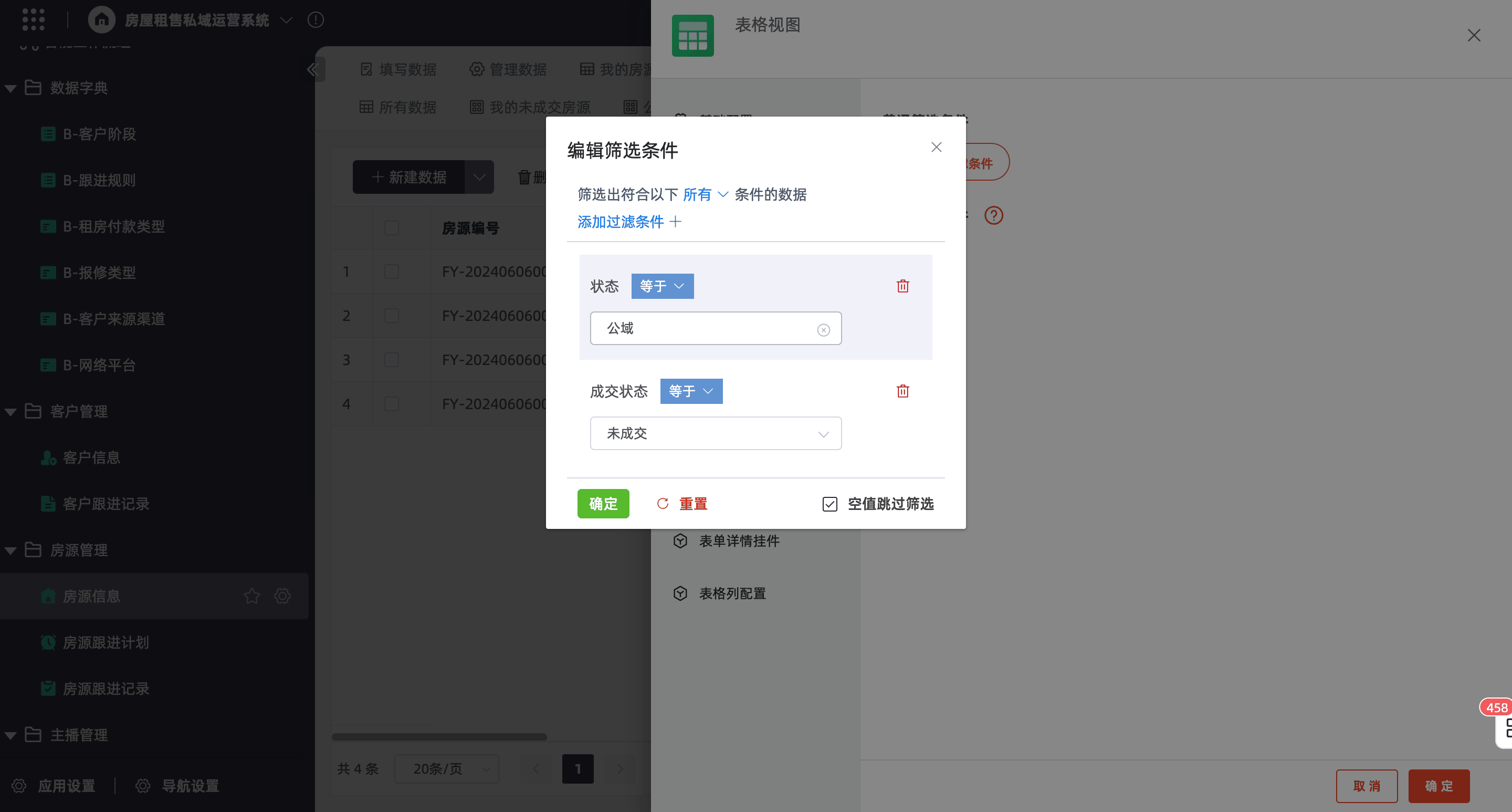The image size is (1512, 812).
Task: Click the red help question mark icon
Action: [x=993, y=215]
